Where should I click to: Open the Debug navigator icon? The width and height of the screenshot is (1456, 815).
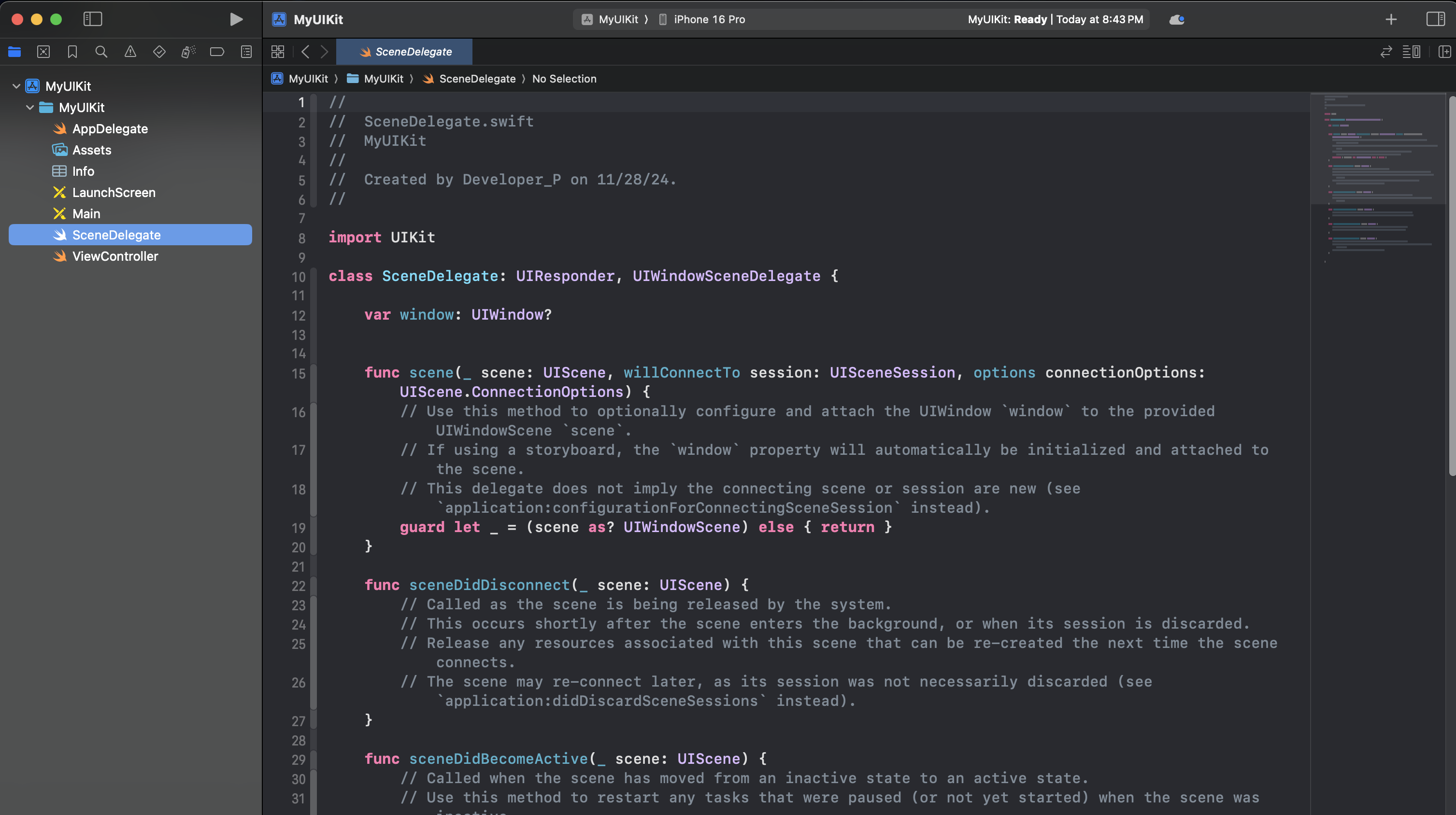188,52
